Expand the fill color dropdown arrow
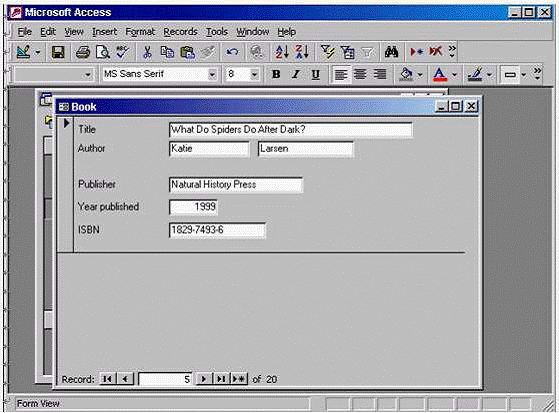Screen dimensions: 559x413 420,75
